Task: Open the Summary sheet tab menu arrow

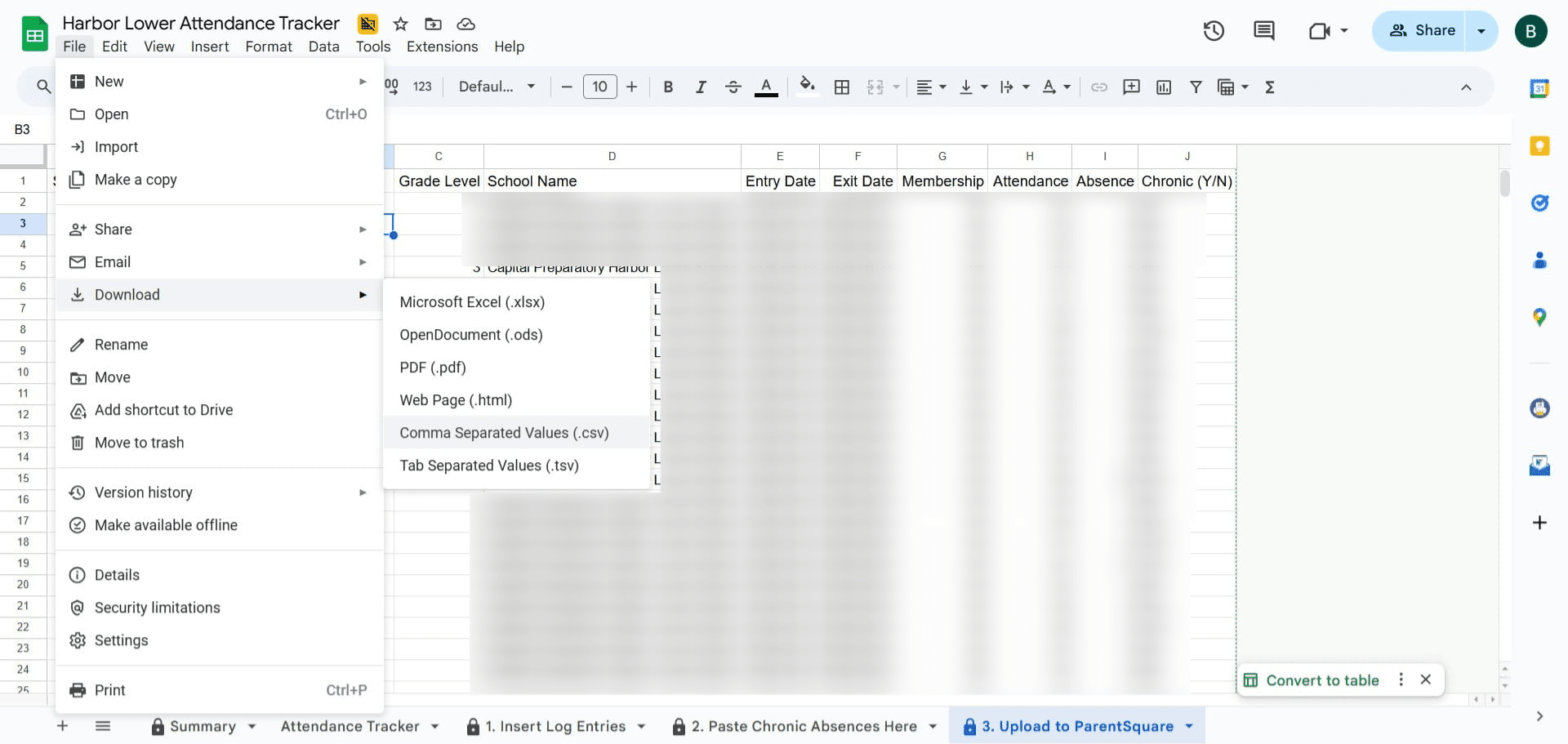Action: (252, 726)
